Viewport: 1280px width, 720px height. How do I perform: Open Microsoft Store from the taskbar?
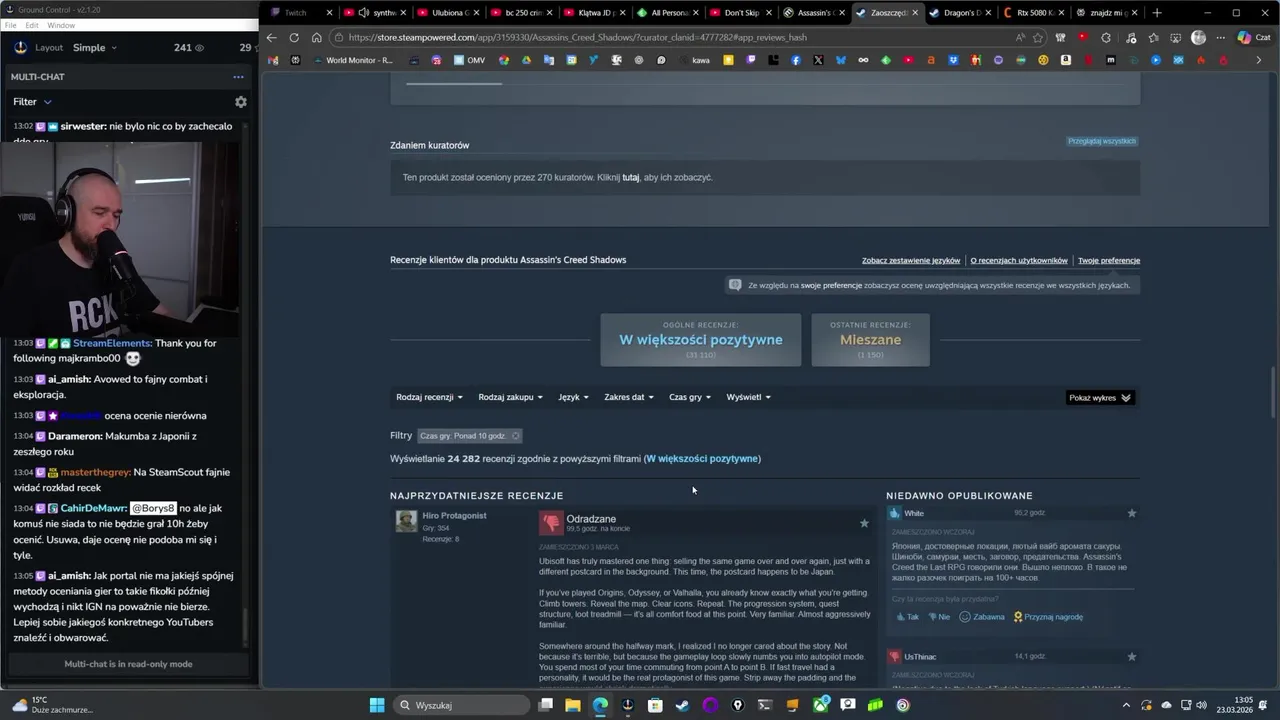click(x=655, y=705)
